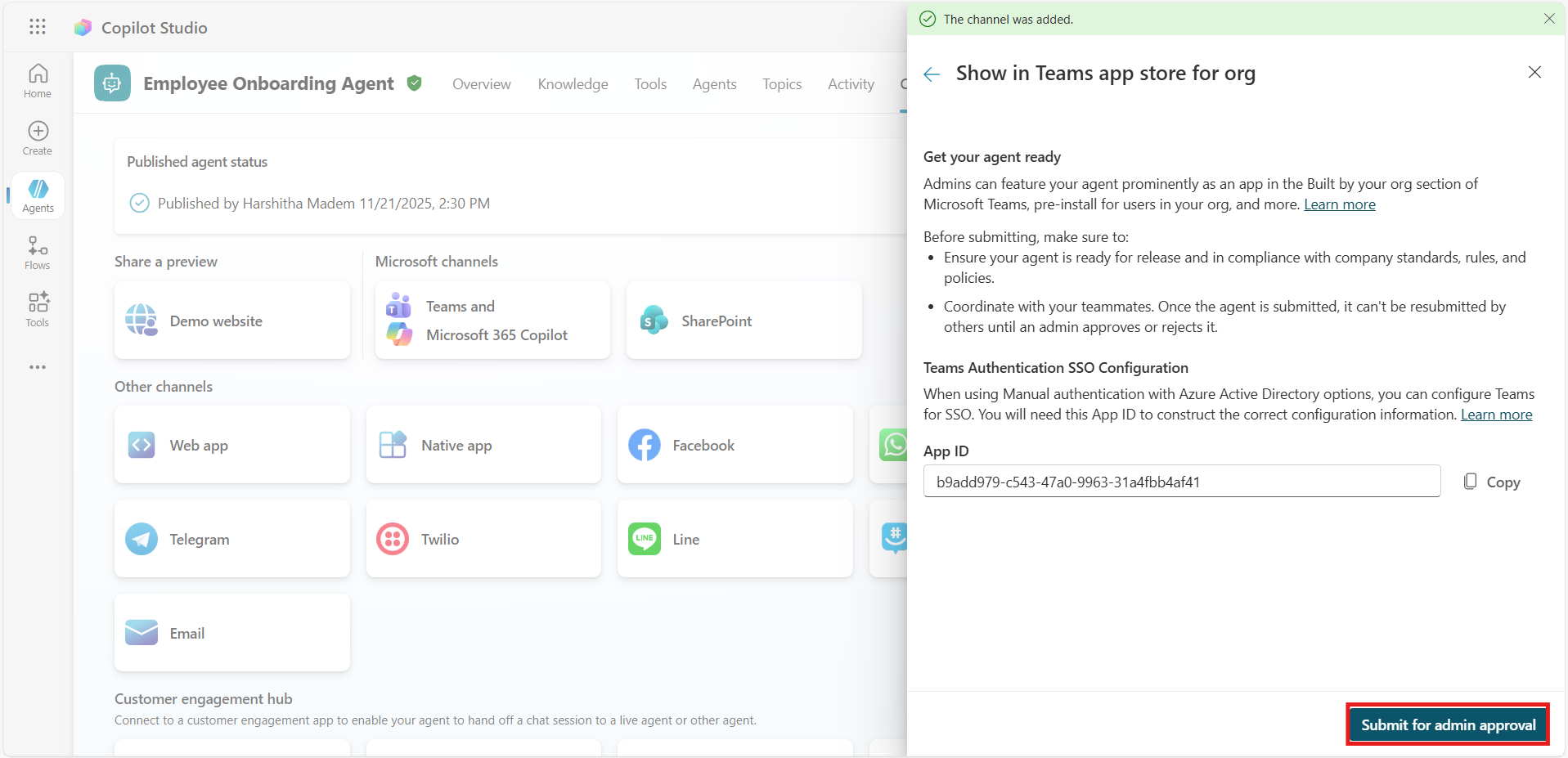Screen dimensions: 1568x758
Task: Open Learn more link about SSO configuration
Action: tap(1496, 415)
